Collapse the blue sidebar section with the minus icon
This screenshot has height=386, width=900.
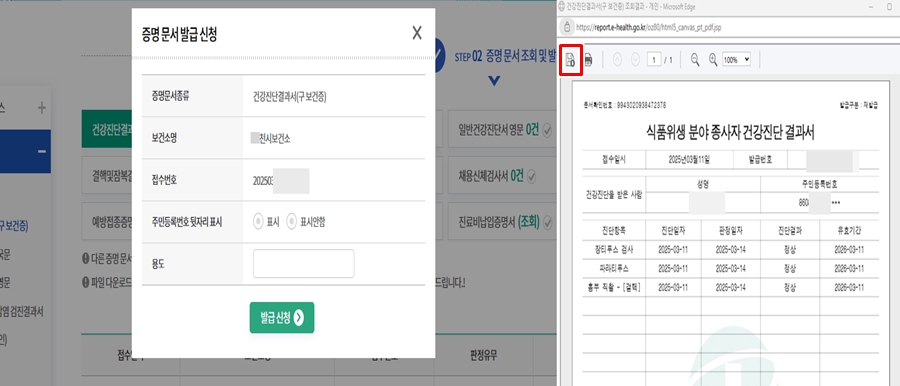[42, 151]
